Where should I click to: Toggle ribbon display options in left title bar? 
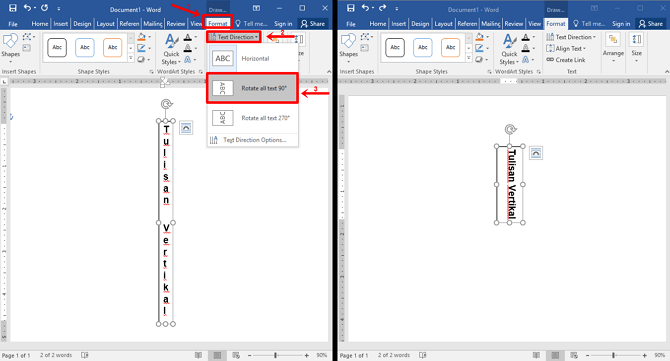click(x=256, y=8)
